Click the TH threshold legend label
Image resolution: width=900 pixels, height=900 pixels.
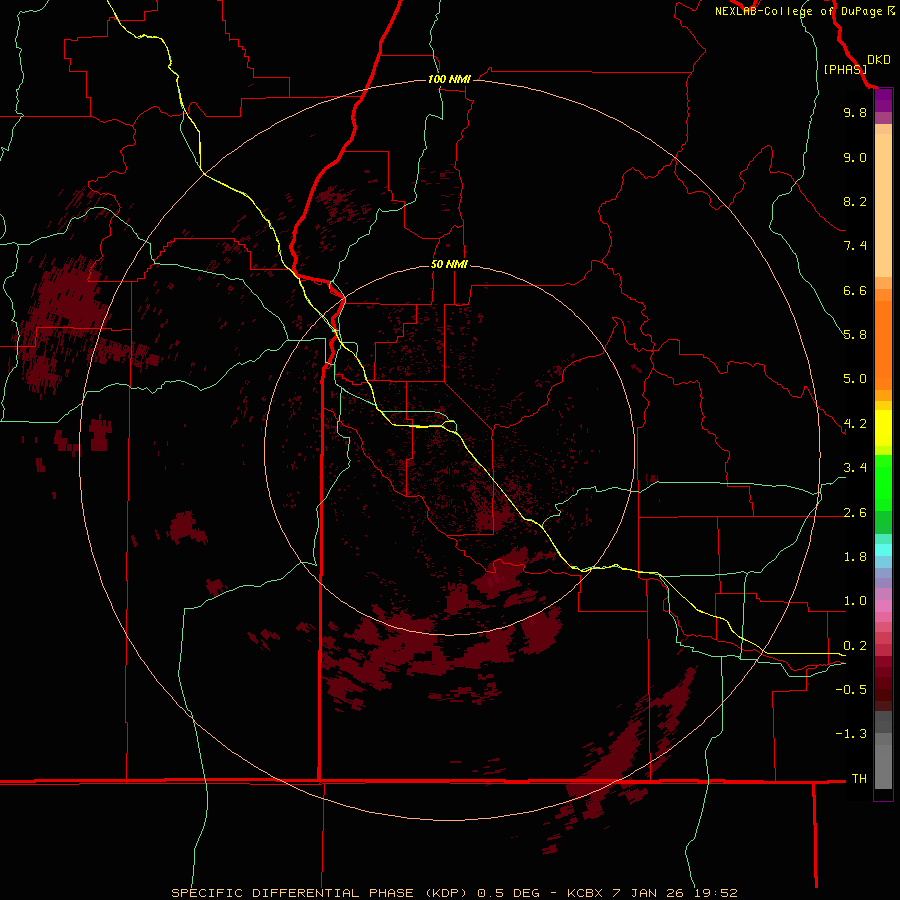coord(859,779)
